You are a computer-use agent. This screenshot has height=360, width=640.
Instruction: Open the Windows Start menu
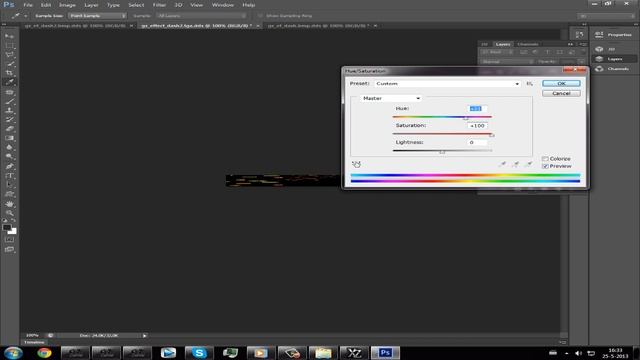13,353
